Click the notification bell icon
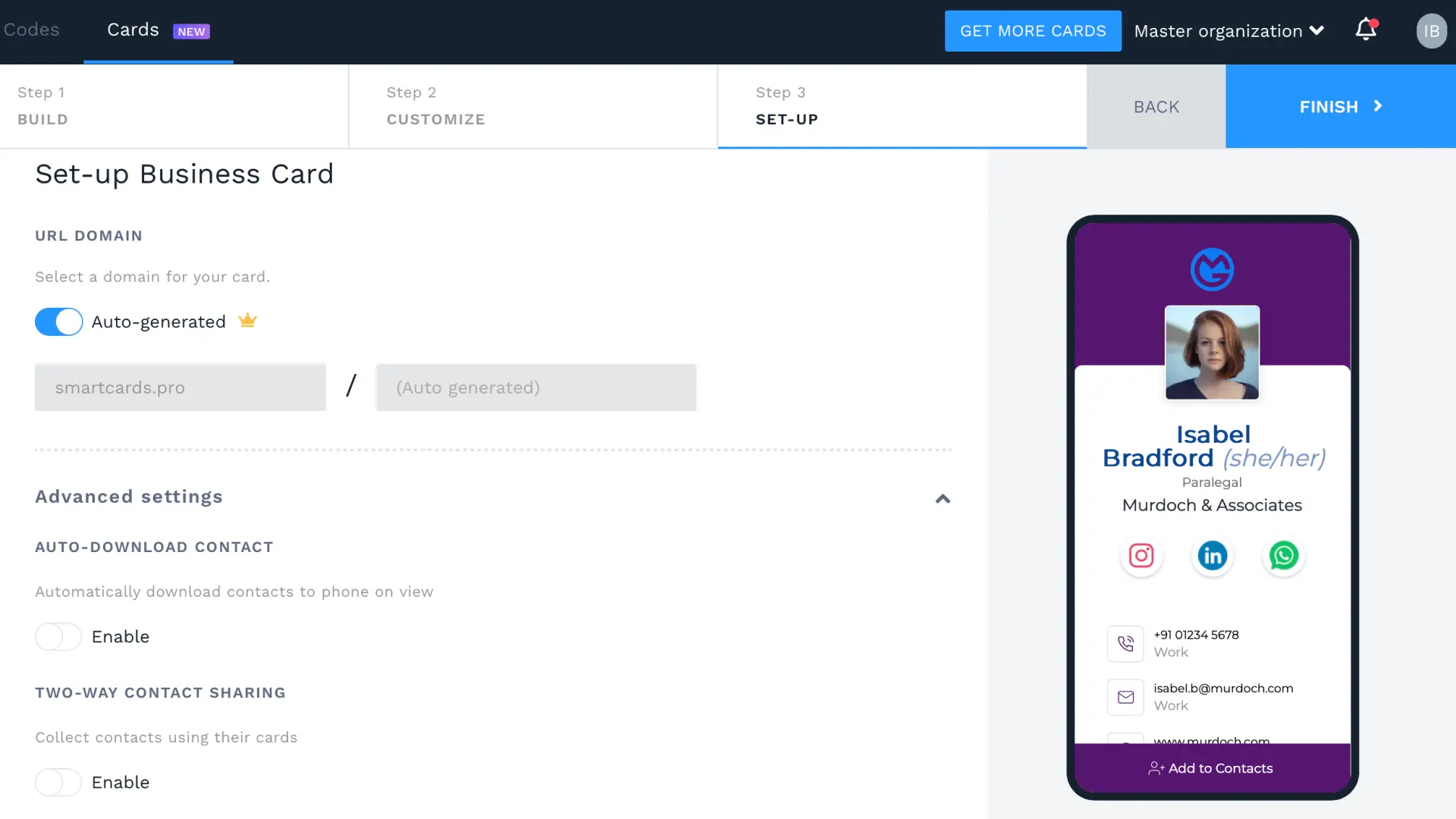 click(x=1367, y=30)
